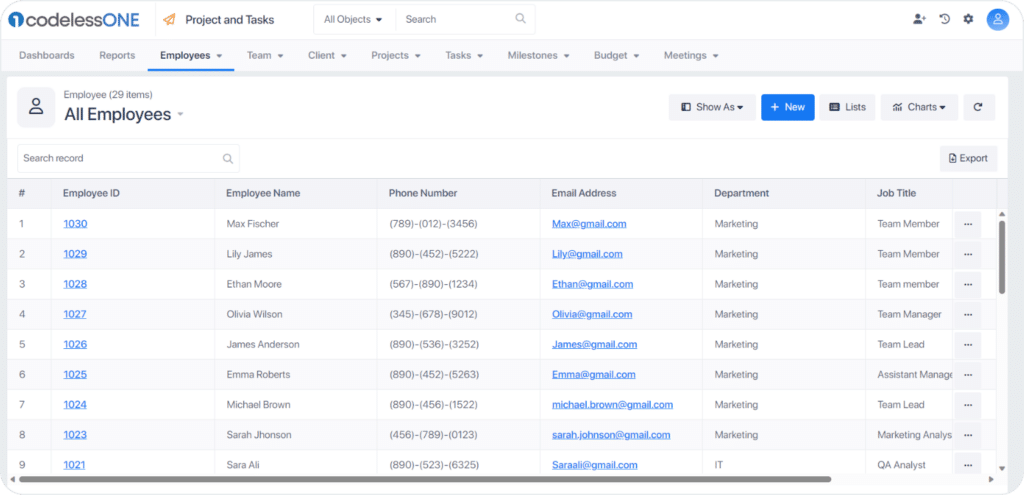This screenshot has width=1024, height=495.
Task: Expand the Client menu arrow
Action: 344,56
